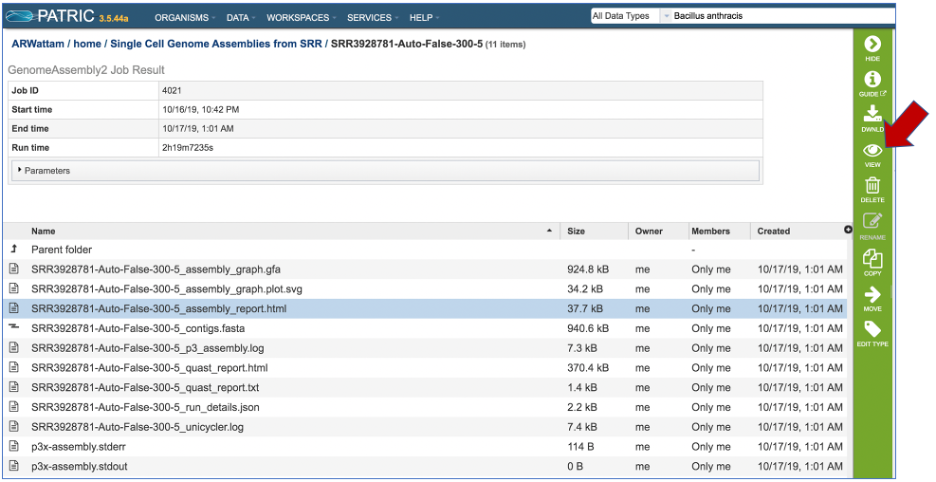This screenshot has height=482, width=936.
Task: Click the 924.8 kB size cell
Action: [x=588, y=269]
